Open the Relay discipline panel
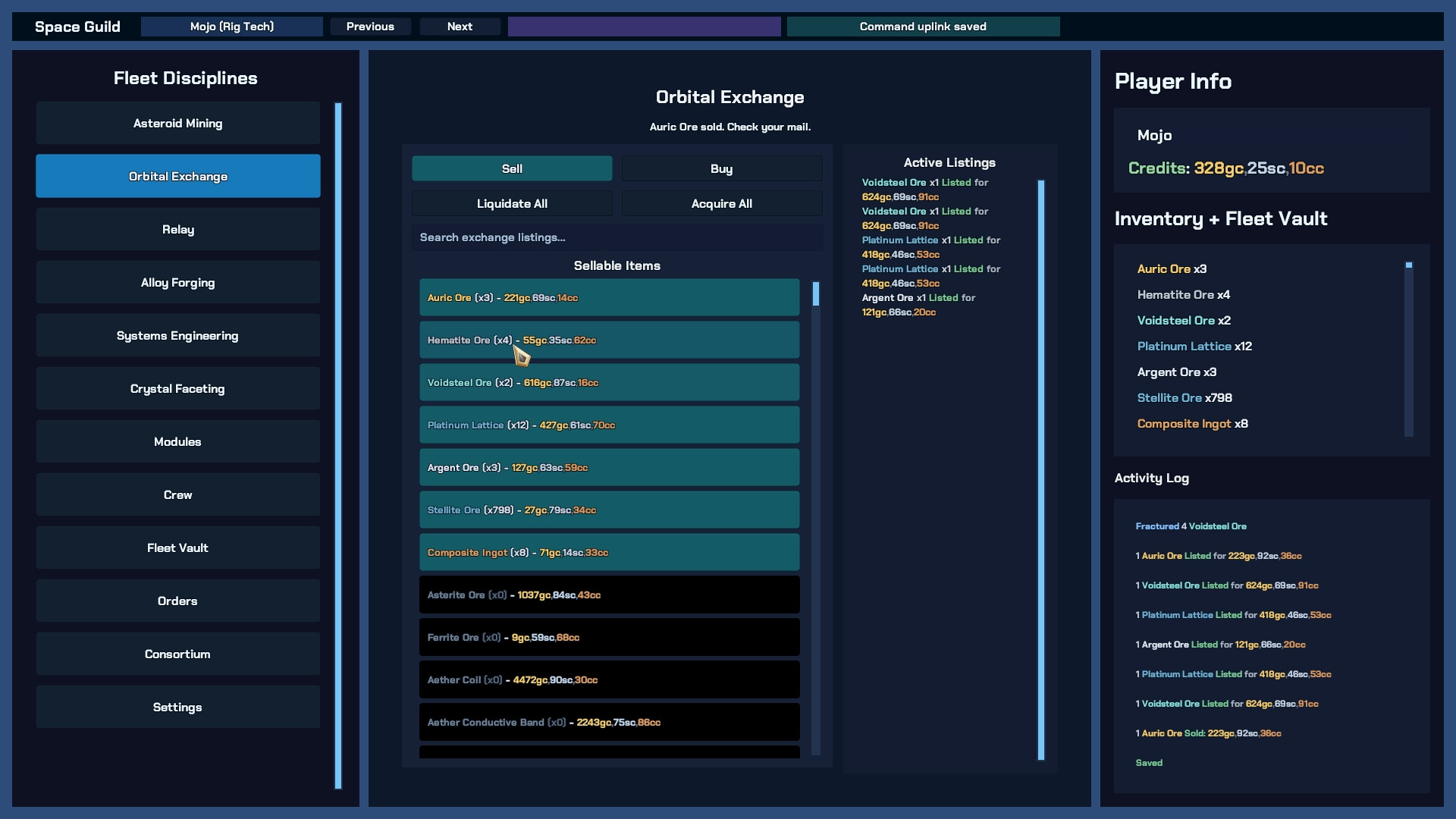 pos(177,228)
